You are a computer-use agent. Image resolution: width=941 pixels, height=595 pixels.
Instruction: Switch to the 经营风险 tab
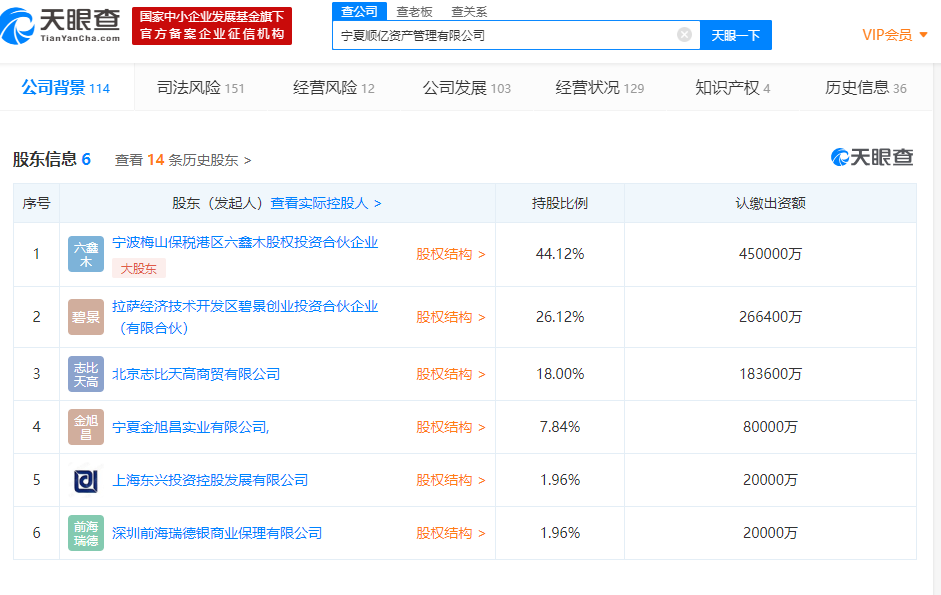(x=334, y=88)
